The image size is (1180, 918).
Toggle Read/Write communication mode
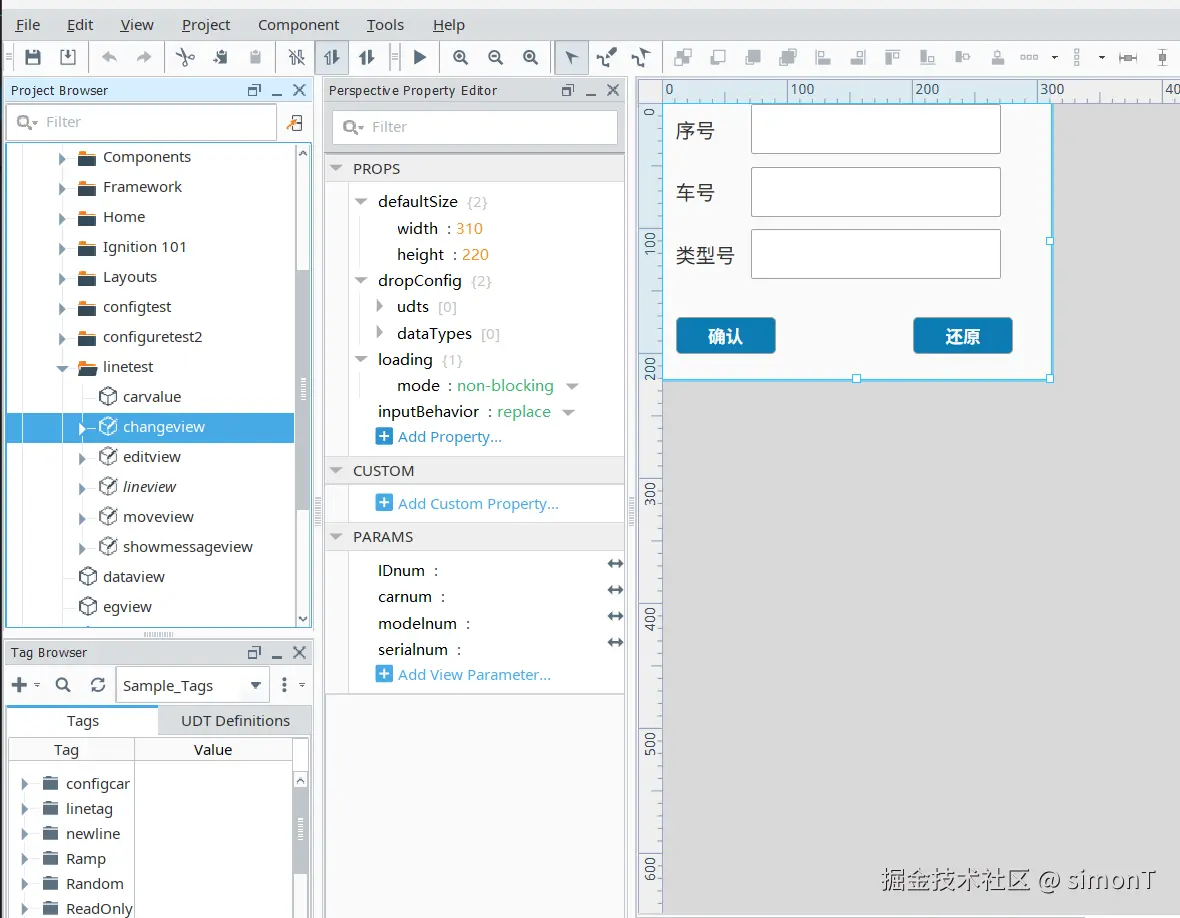366,57
